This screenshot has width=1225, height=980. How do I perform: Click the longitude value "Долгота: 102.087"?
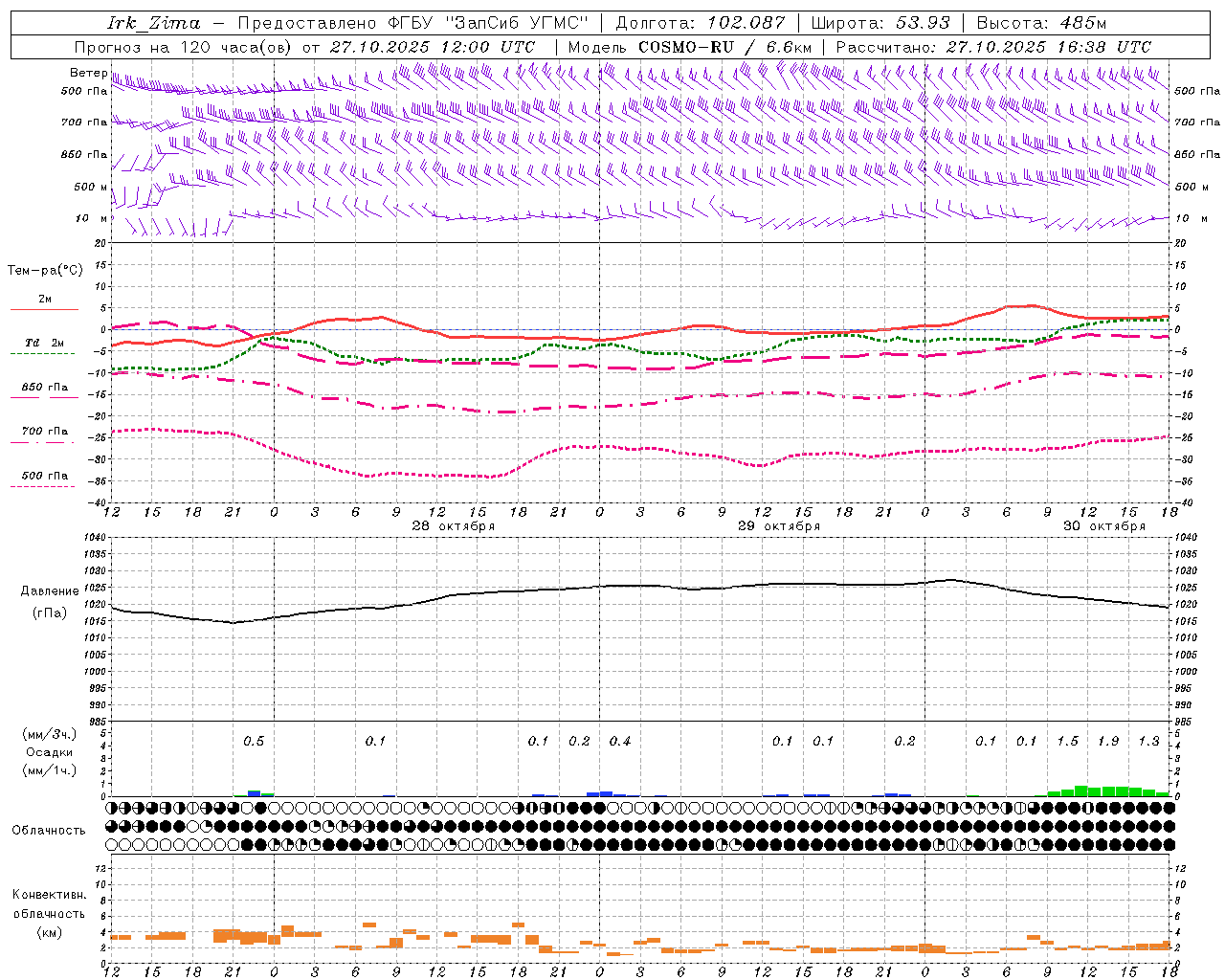700,23
